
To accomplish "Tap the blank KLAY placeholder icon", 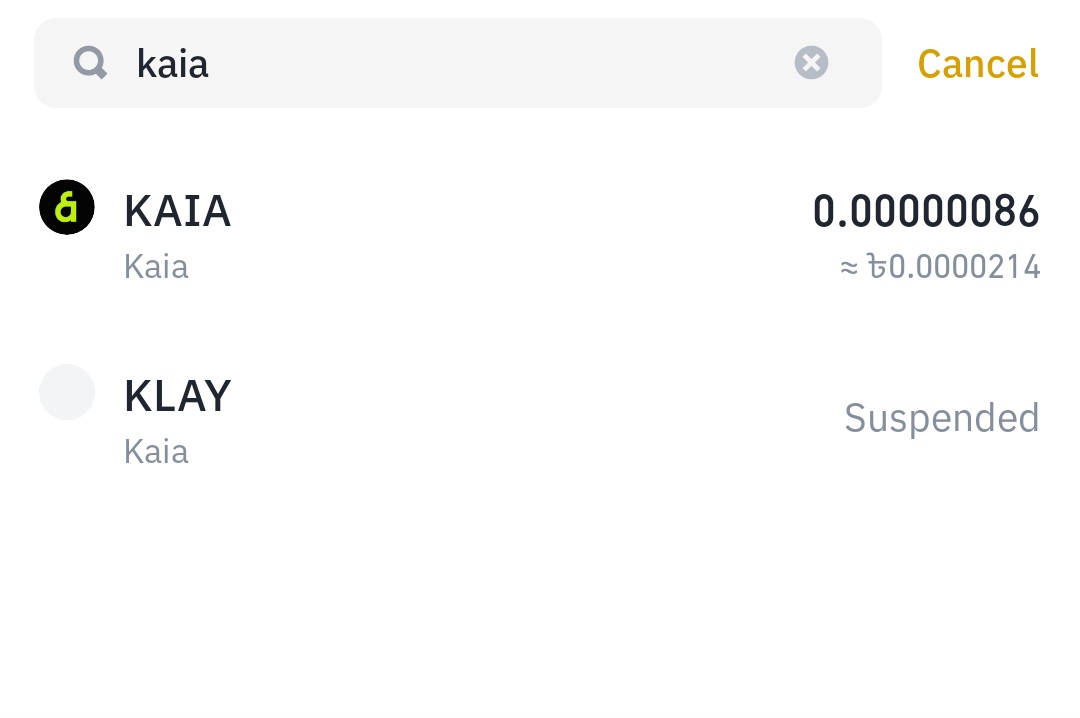I will tap(67, 392).
